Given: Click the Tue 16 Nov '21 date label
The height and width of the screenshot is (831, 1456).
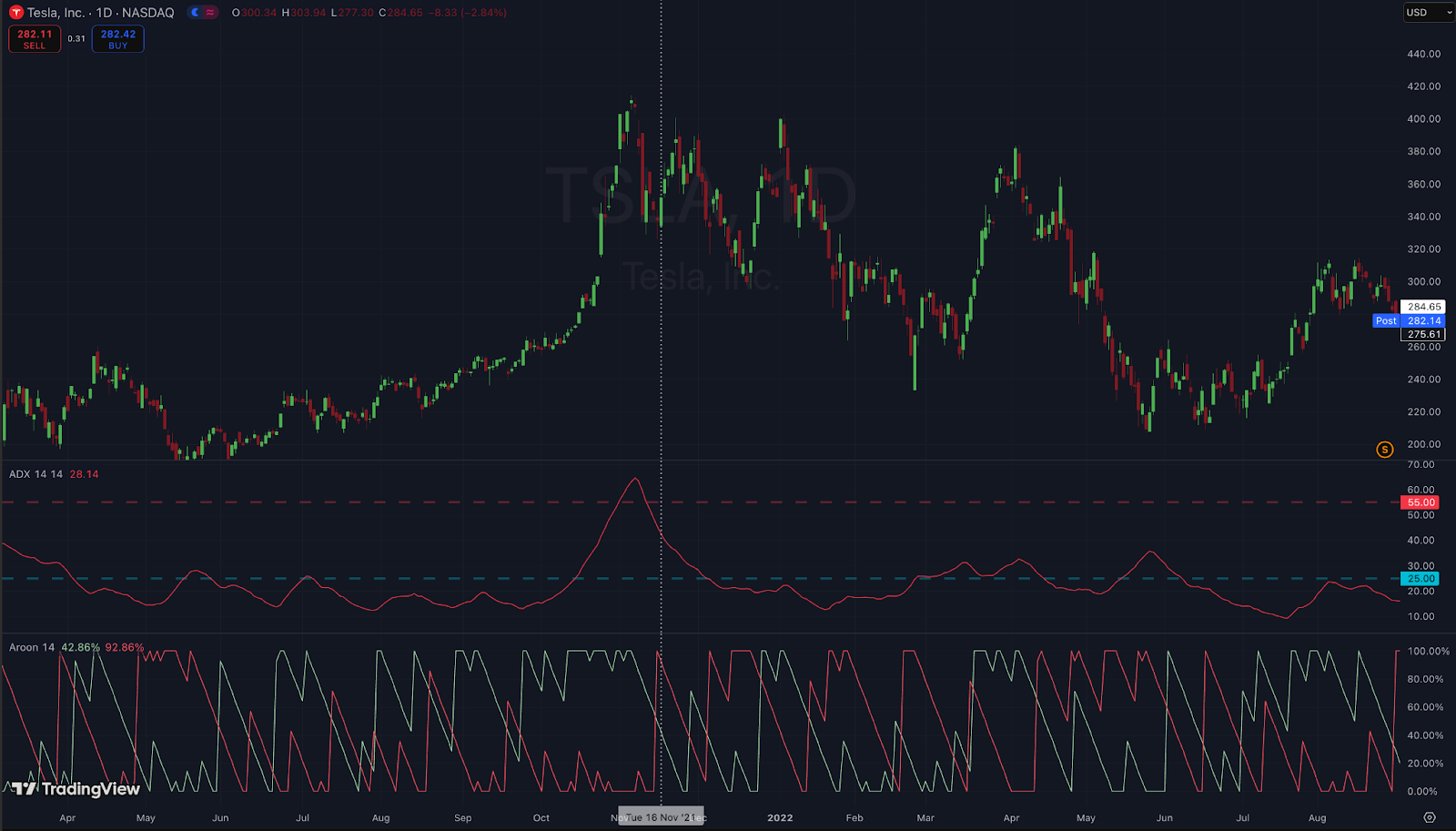Looking at the screenshot, I should (x=661, y=817).
